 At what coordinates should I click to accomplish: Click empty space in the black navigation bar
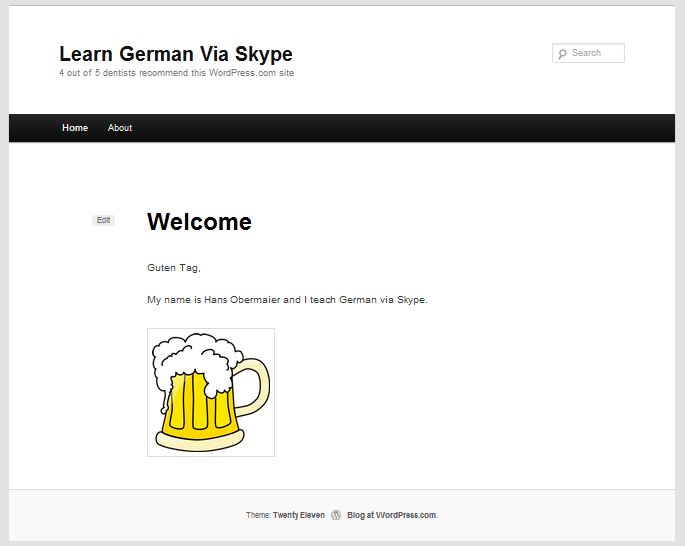(x=393, y=128)
